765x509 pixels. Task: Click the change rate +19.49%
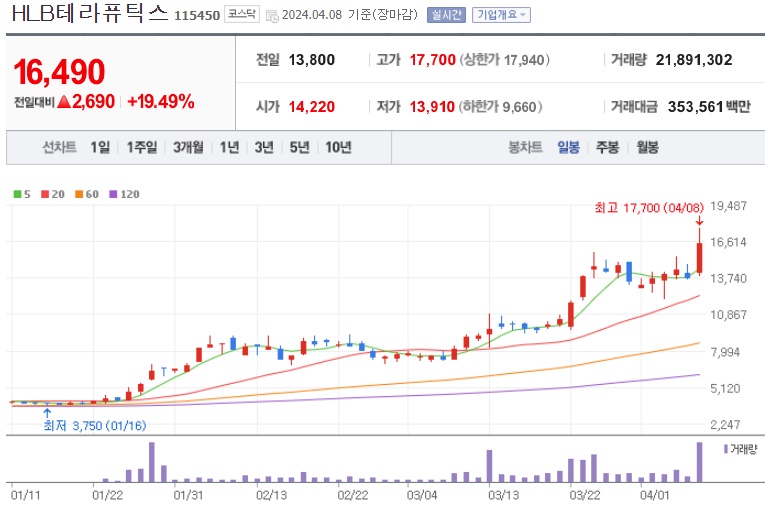point(161,102)
